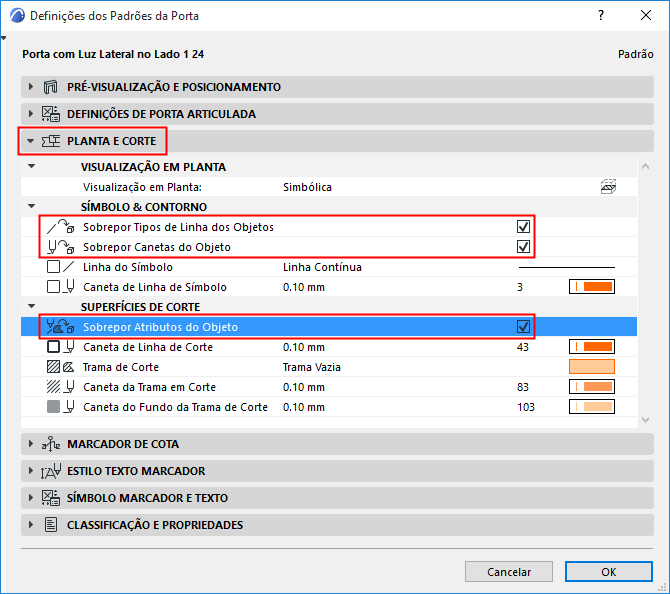Click the Archicad logo in the title bar
670x594 pixels.
18,16
